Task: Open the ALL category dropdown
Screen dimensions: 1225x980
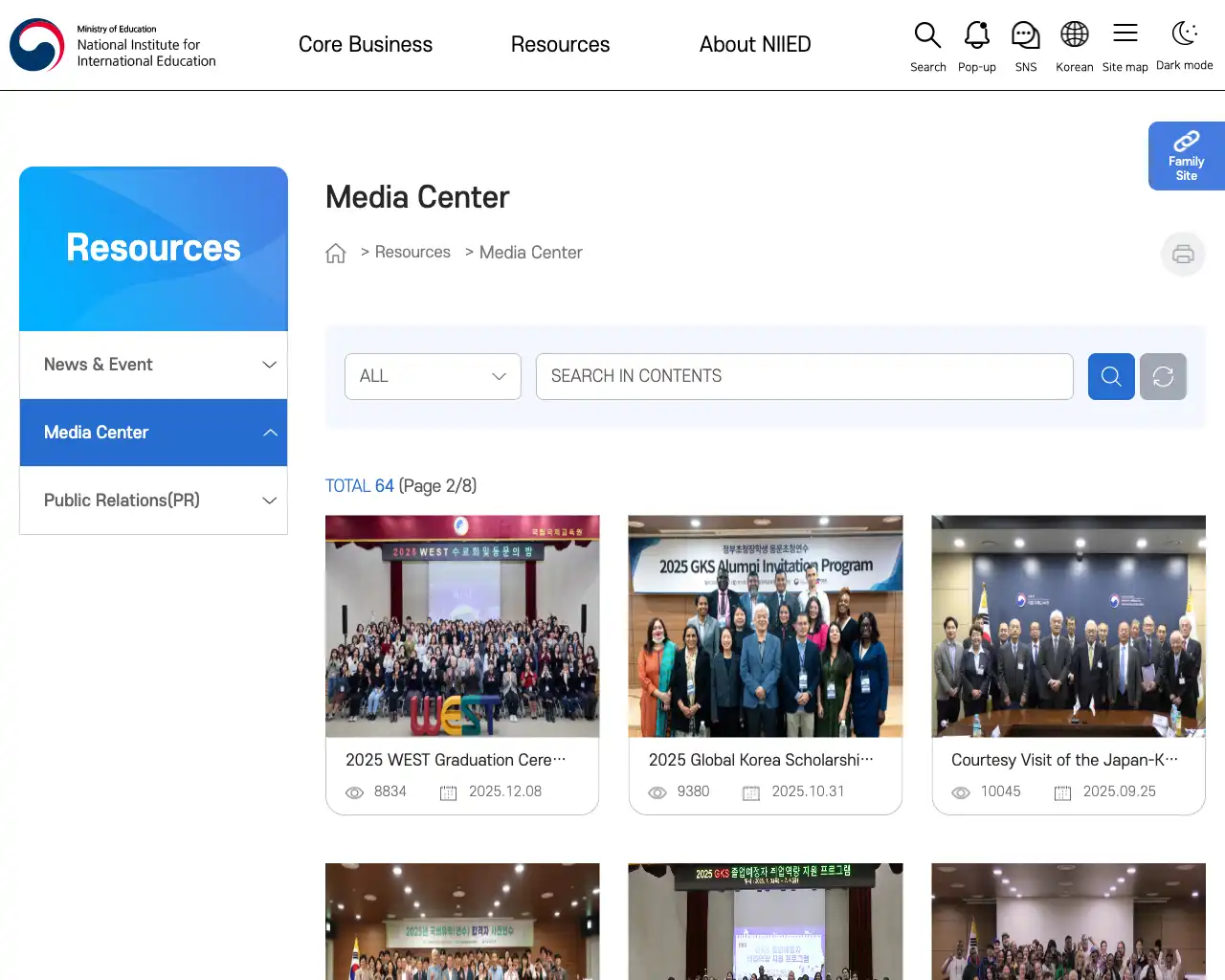Action: 433,376
